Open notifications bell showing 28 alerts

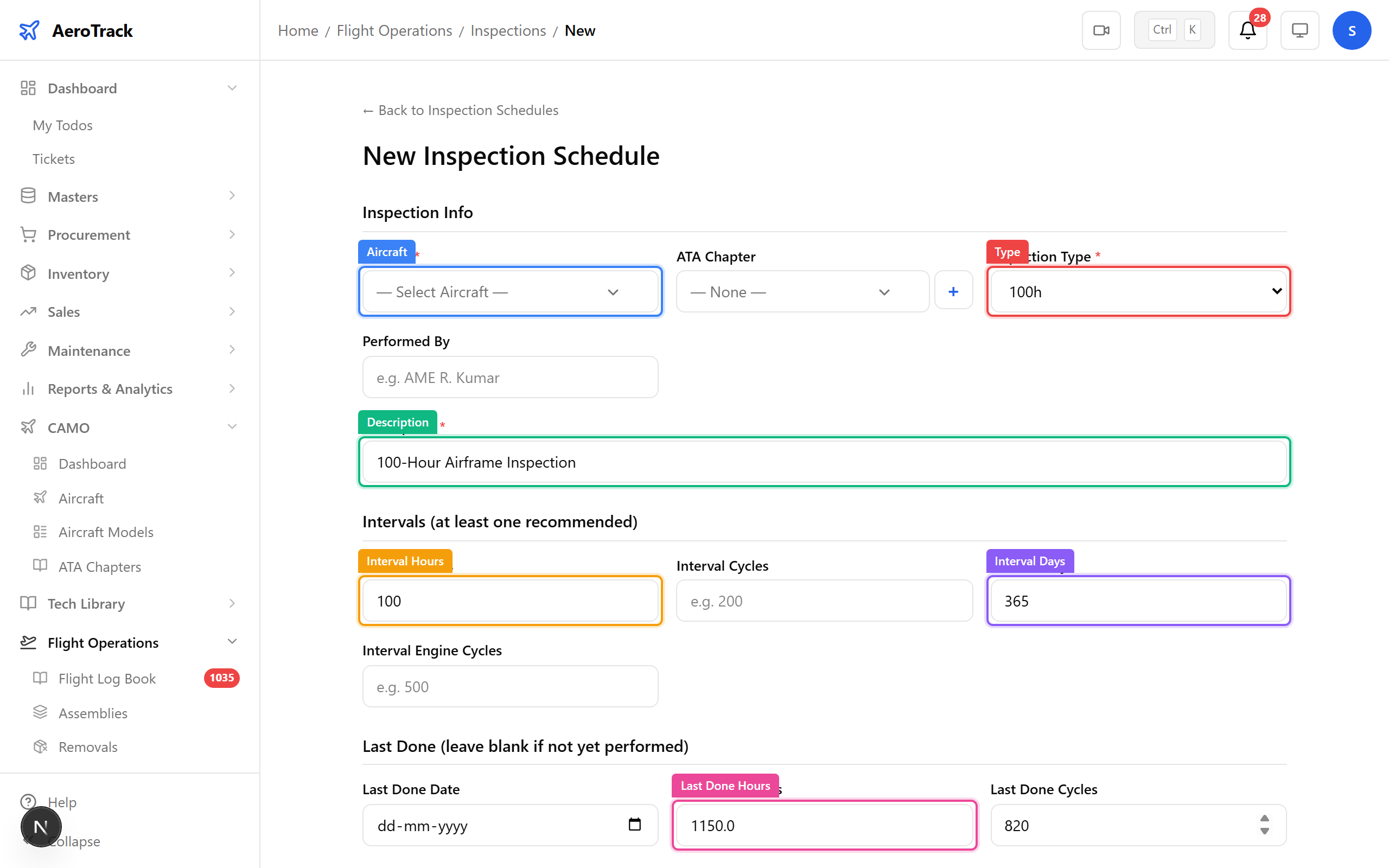(x=1247, y=30)
